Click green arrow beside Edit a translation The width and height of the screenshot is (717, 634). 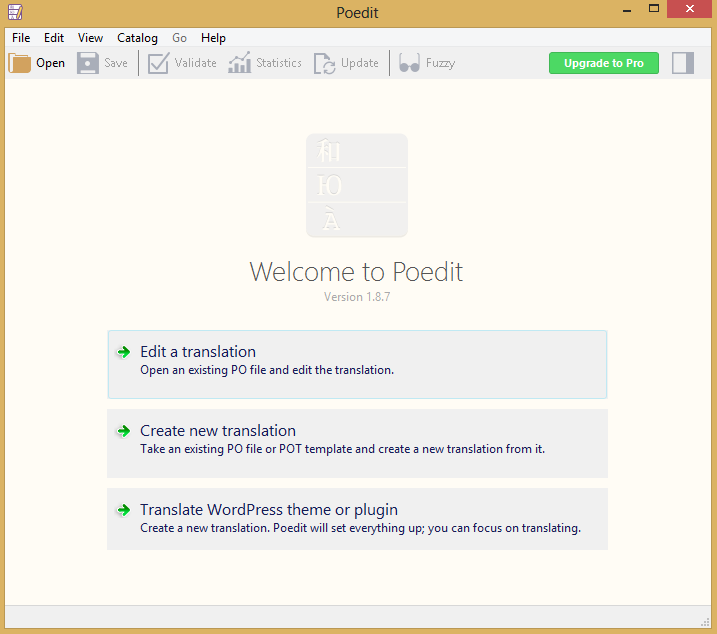123,352
